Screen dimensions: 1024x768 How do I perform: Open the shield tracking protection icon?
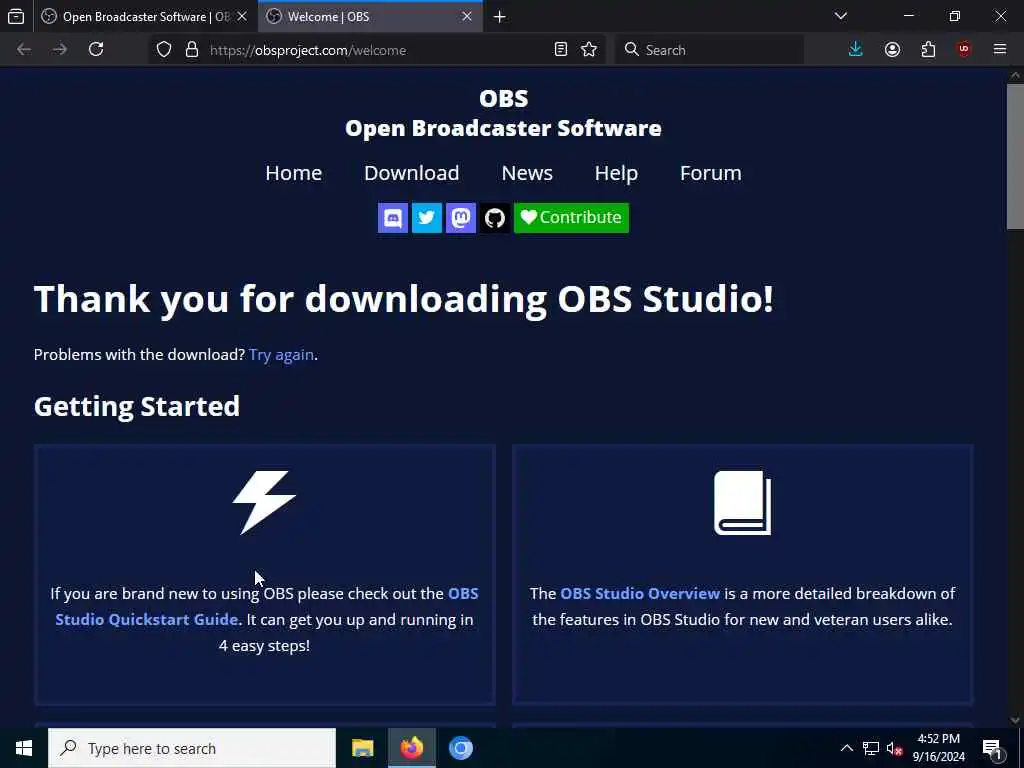click(x=164, y=50)
